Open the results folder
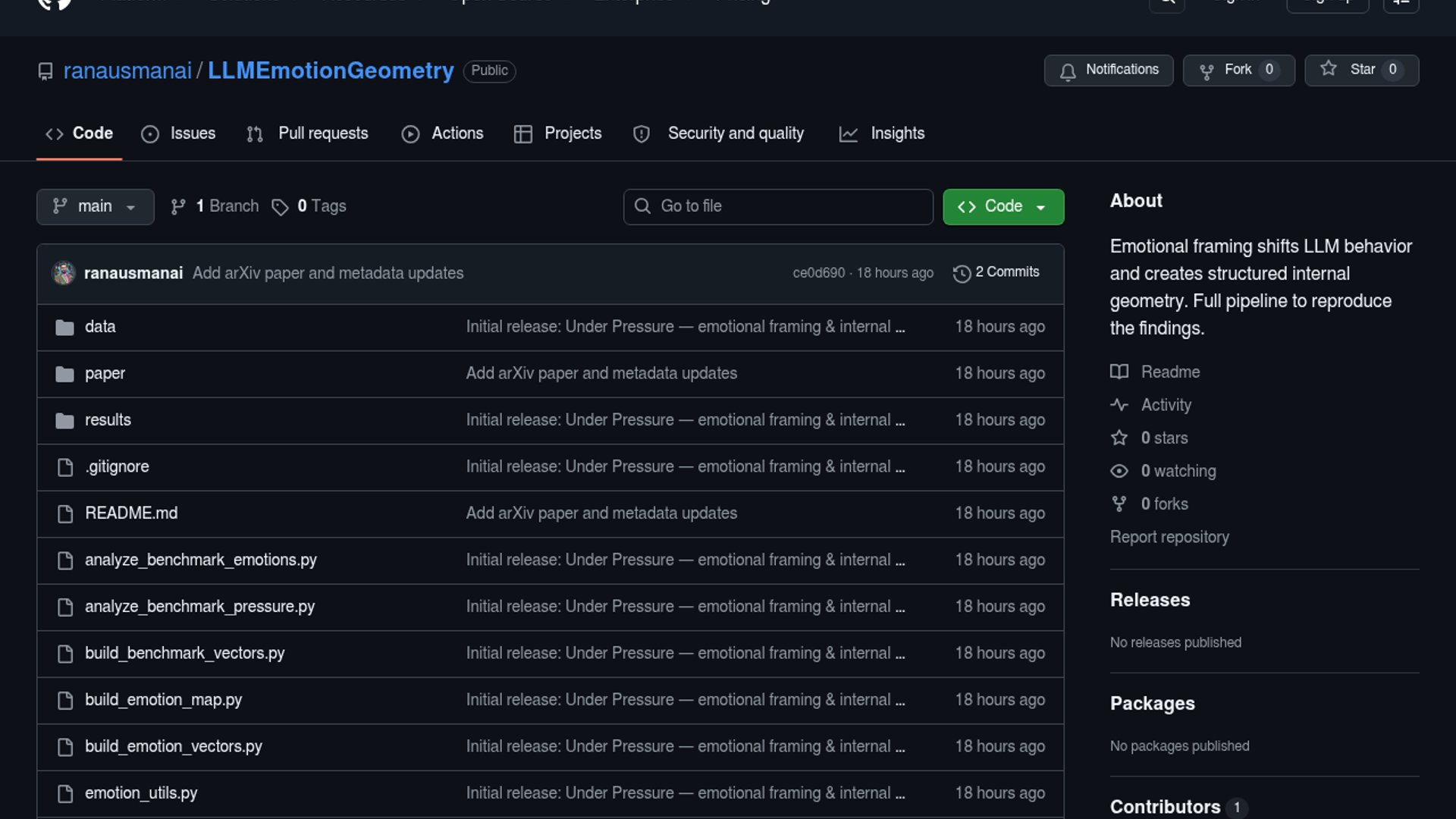This screenshot has height=819, width=1456. (108, 420)
